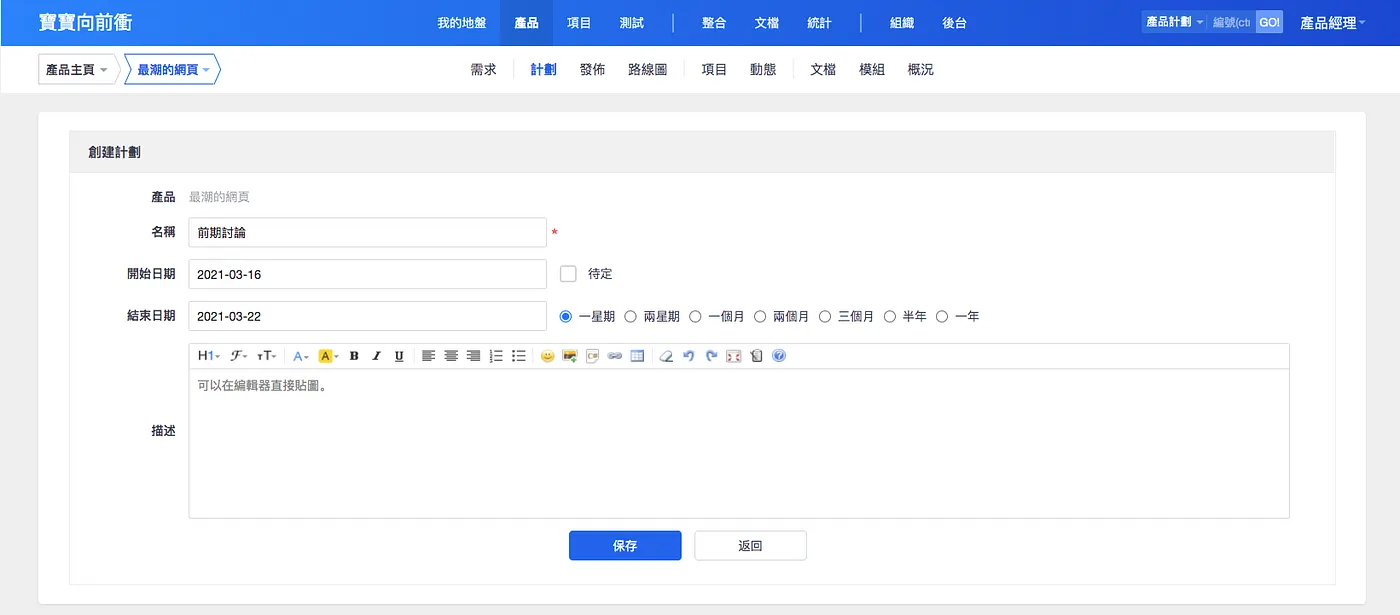Image resolution: width=1400 pixels, height=615 pixels.
Task: Center-align the description text
Action: click(x=451, y=356)
